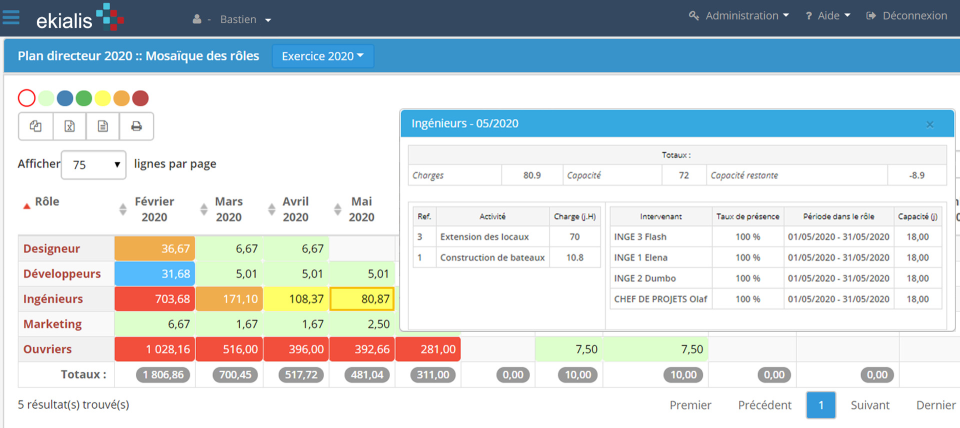Viewport: 960px width, 428px height.
Task: Select the white red-outlined color filter
Action: 27,98
